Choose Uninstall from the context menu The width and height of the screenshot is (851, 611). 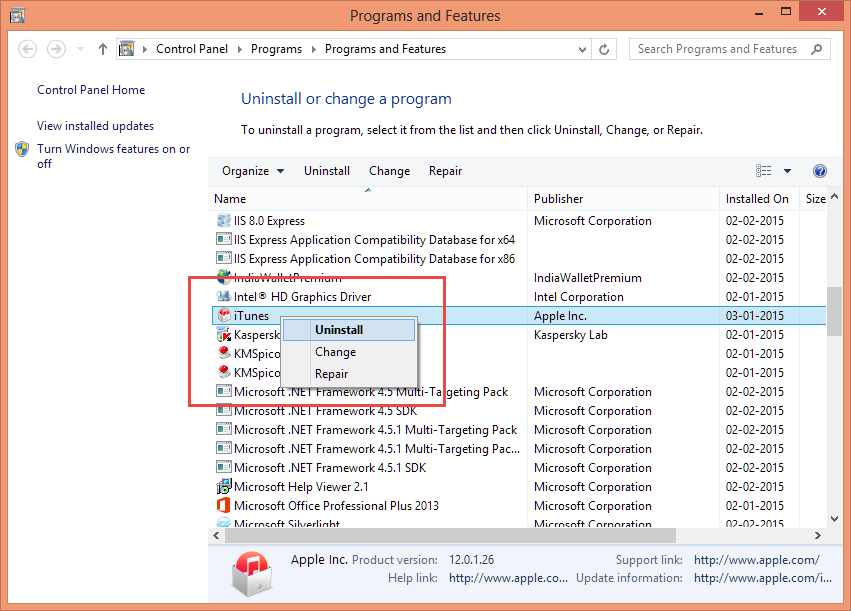349,330
